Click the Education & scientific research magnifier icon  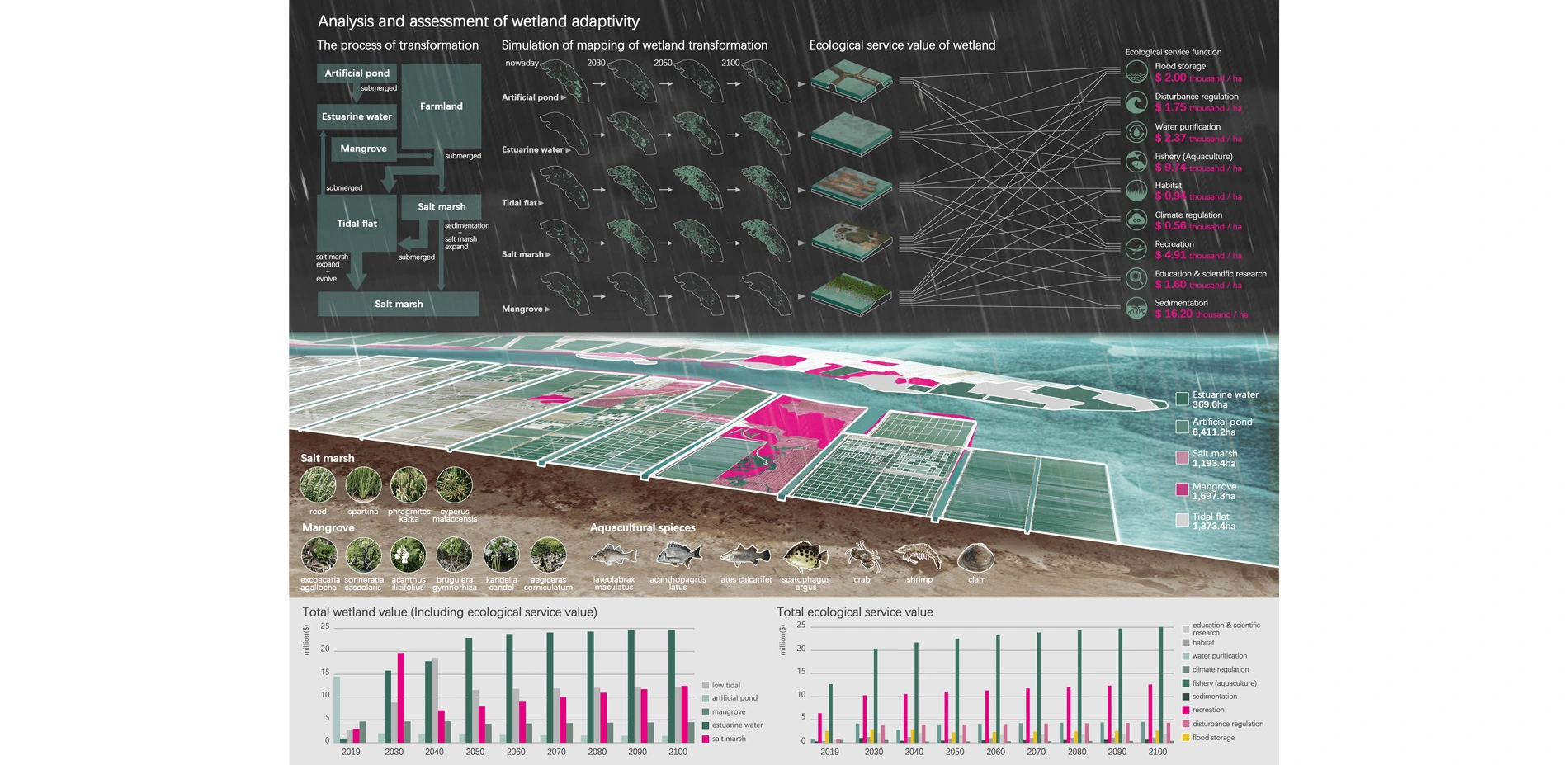(1136, 279)
